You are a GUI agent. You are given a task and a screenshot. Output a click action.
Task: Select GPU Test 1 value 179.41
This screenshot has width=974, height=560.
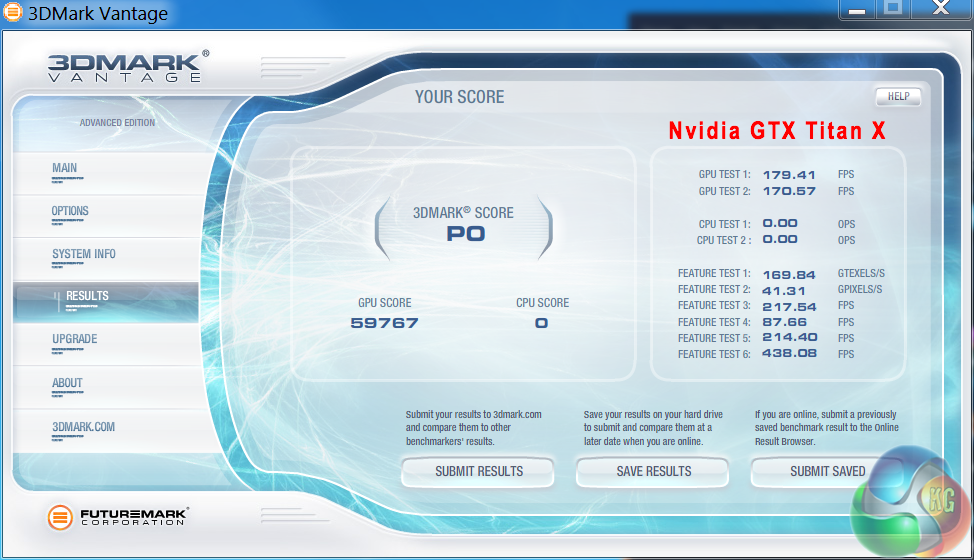coord(789,175)
